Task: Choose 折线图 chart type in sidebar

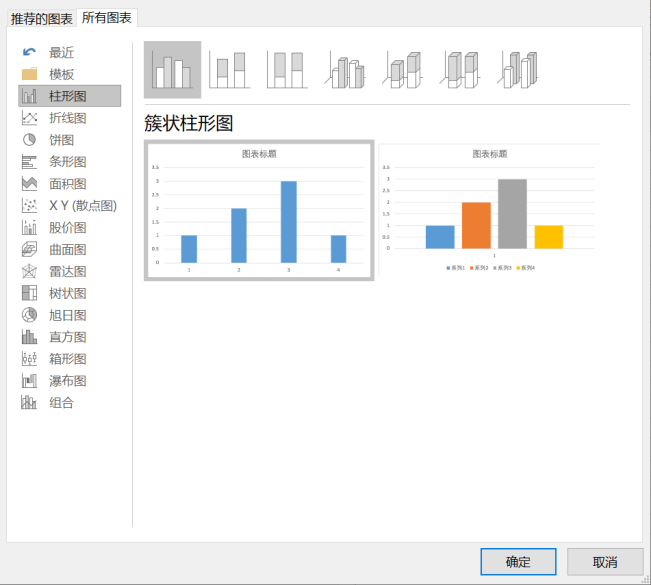Action: click(68, 118)
